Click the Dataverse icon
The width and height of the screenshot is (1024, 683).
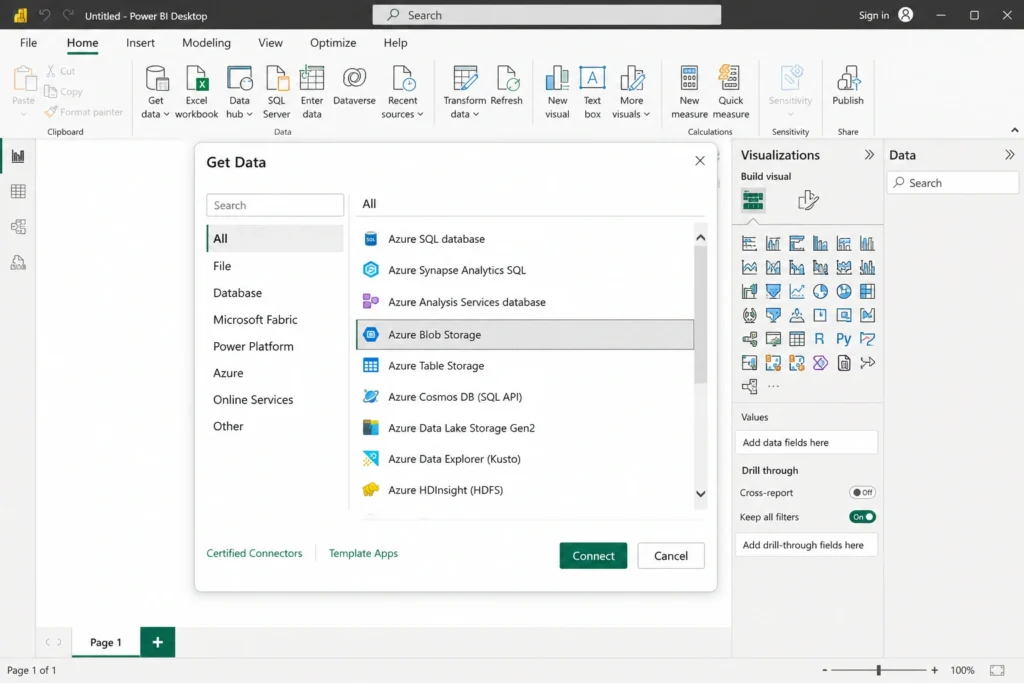[354, 86]
